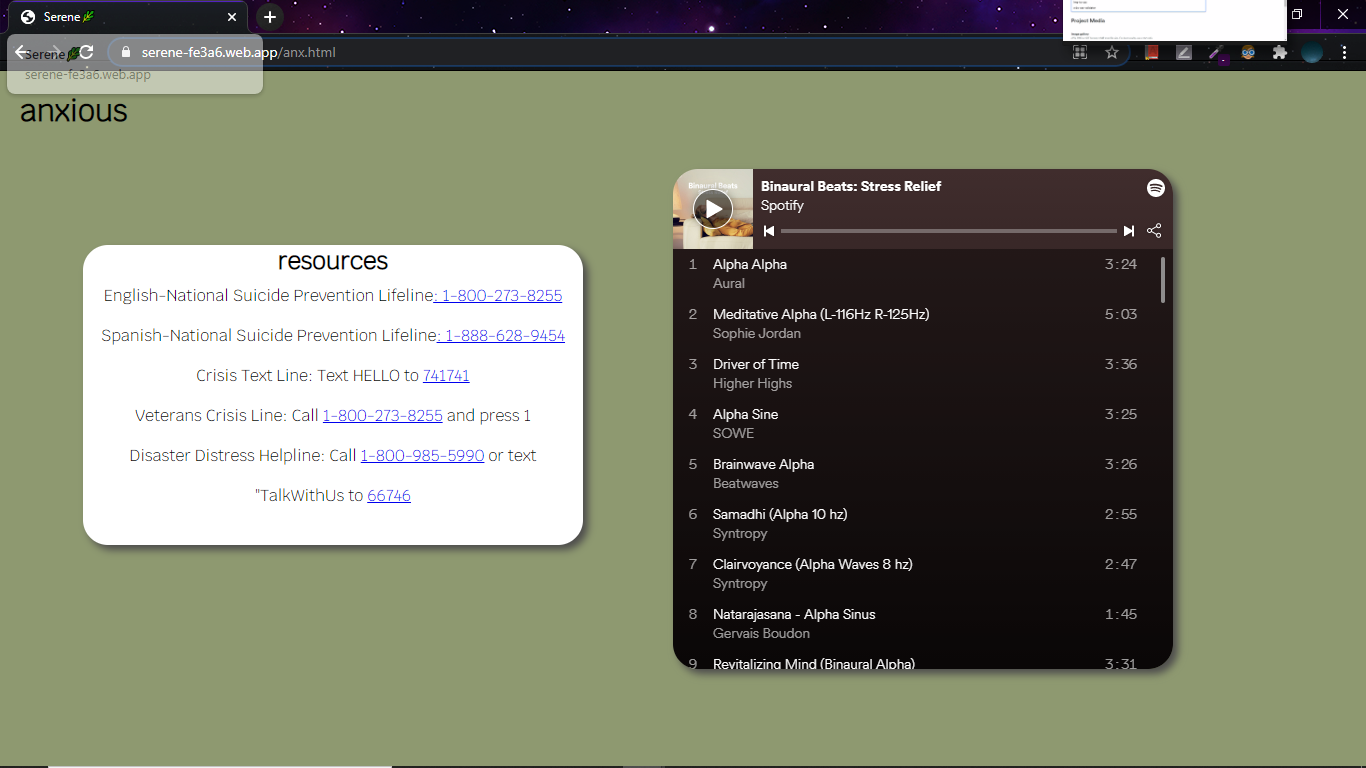Call English Lifeline link 1-800-273-8255
Viewport: 1366px width, 768px height.
click(x=498, y=296)
